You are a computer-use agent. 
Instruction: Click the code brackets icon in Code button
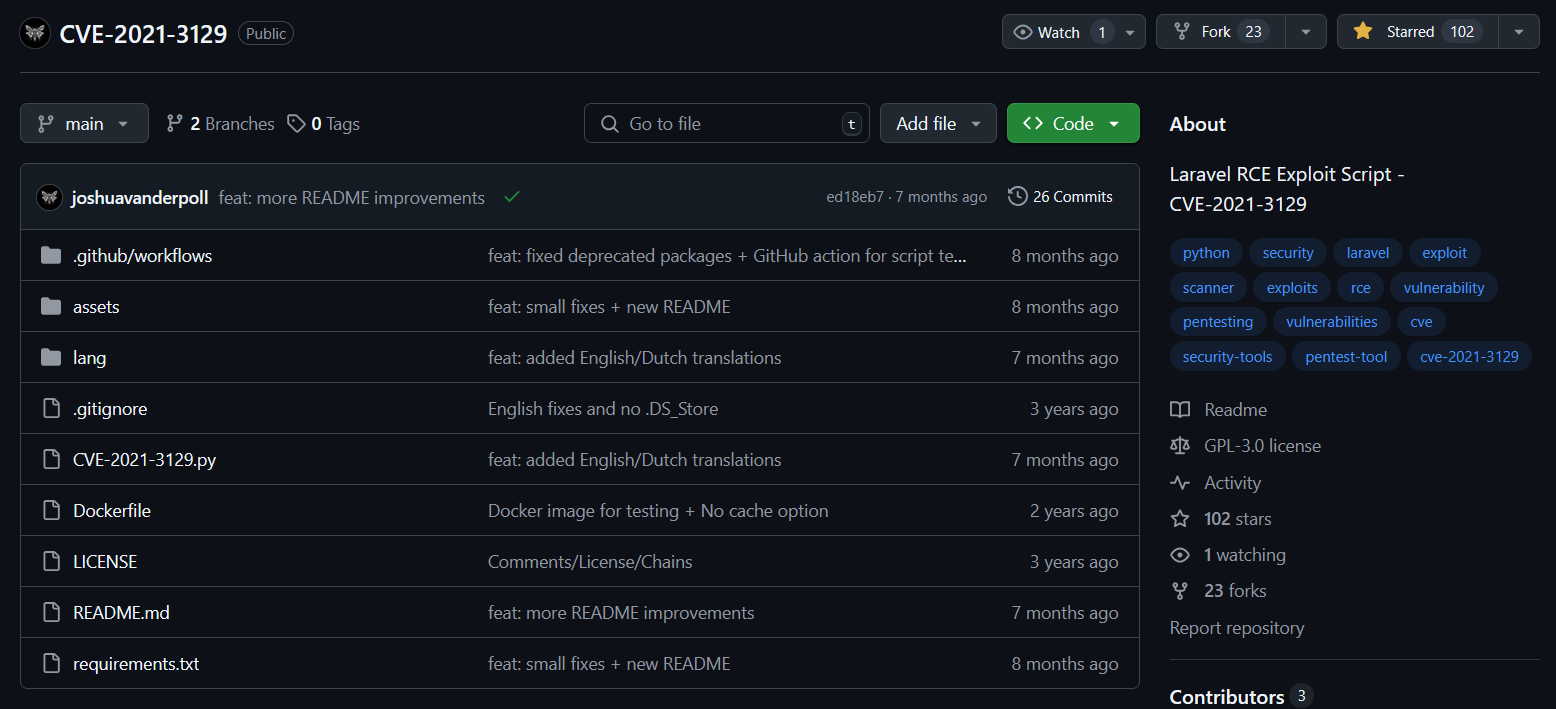coord(1033,124)
